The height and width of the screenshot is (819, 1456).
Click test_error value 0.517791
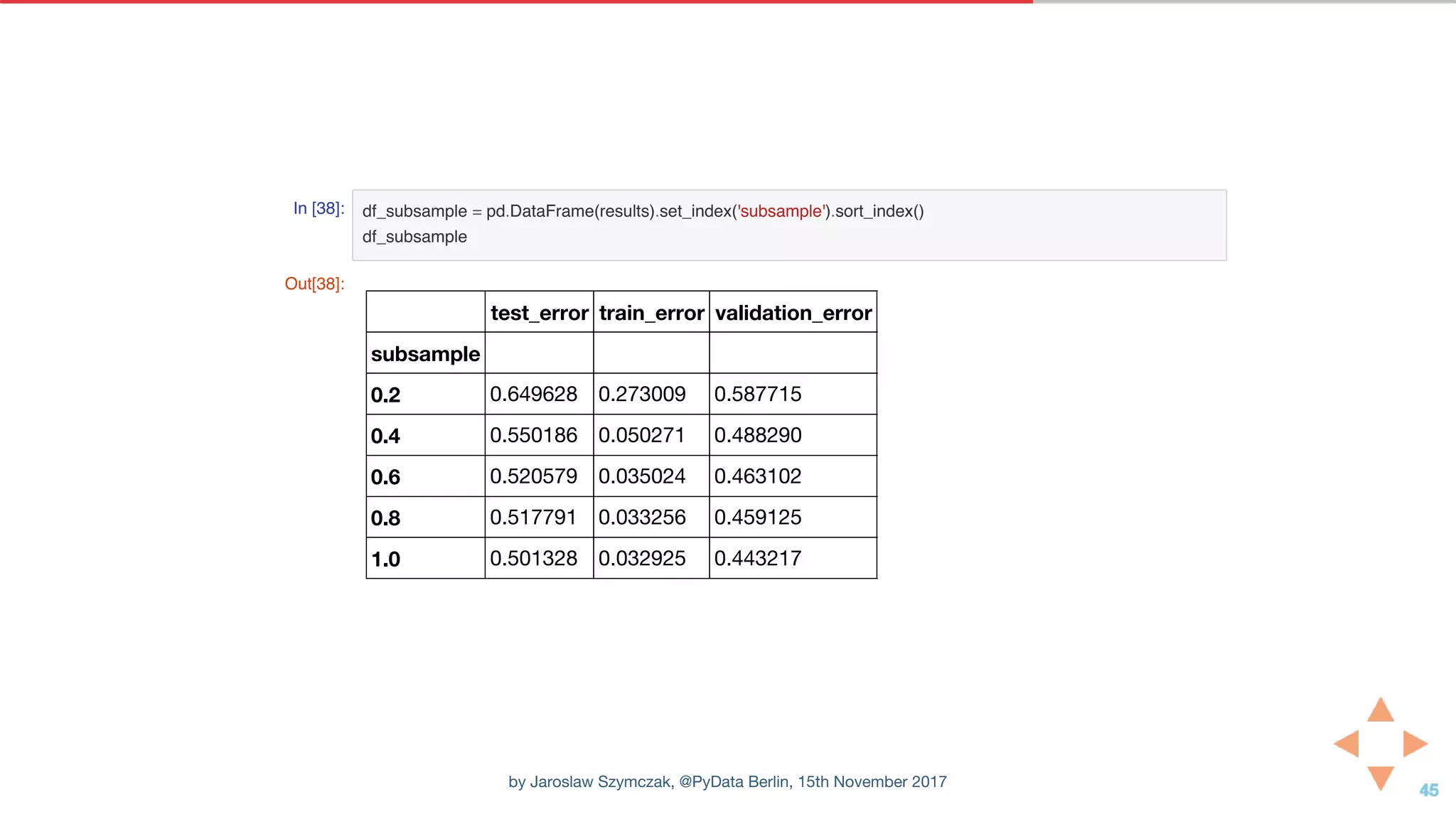[533, 518]
